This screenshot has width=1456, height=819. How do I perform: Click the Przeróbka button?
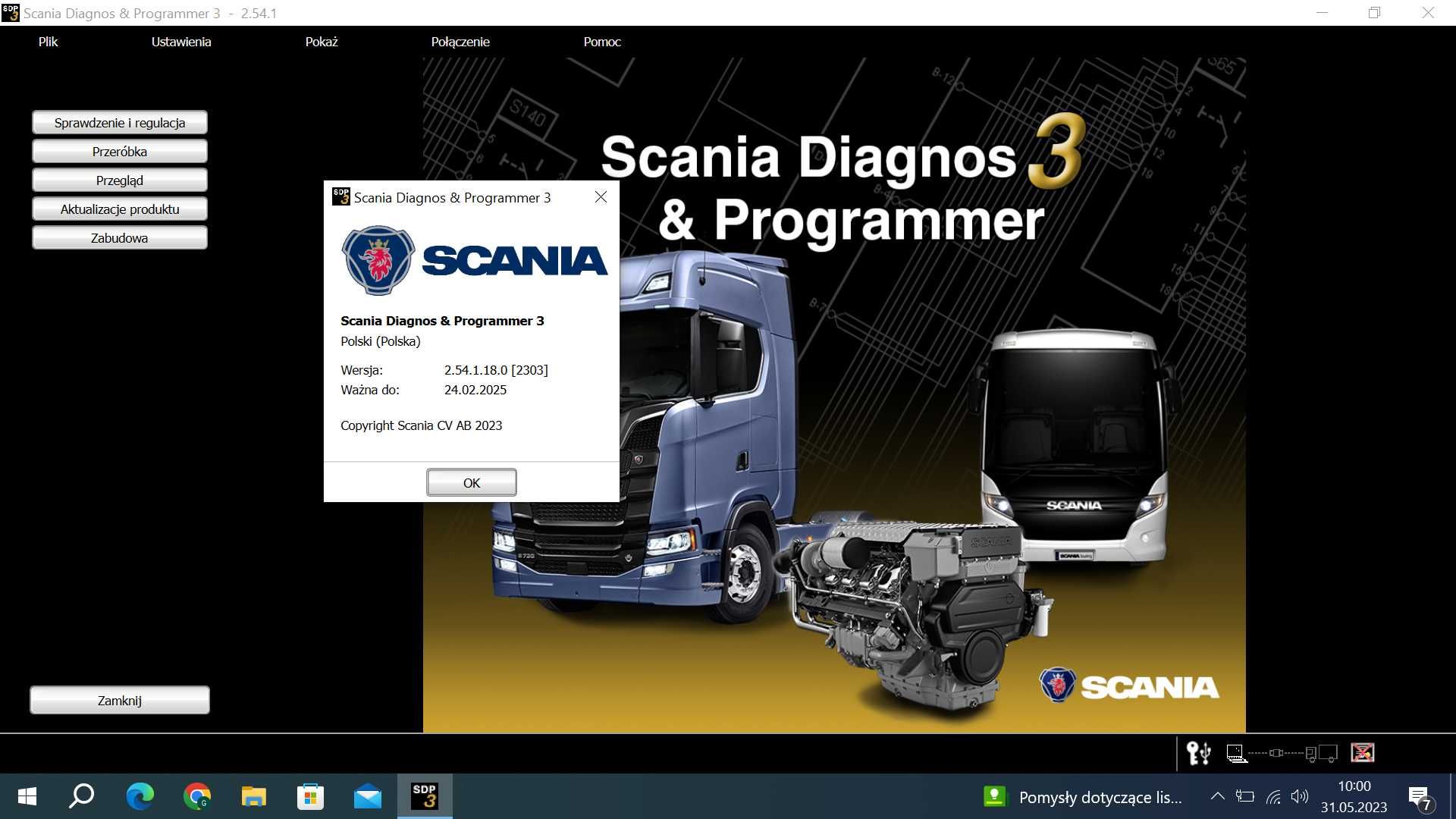click(120, 152)
